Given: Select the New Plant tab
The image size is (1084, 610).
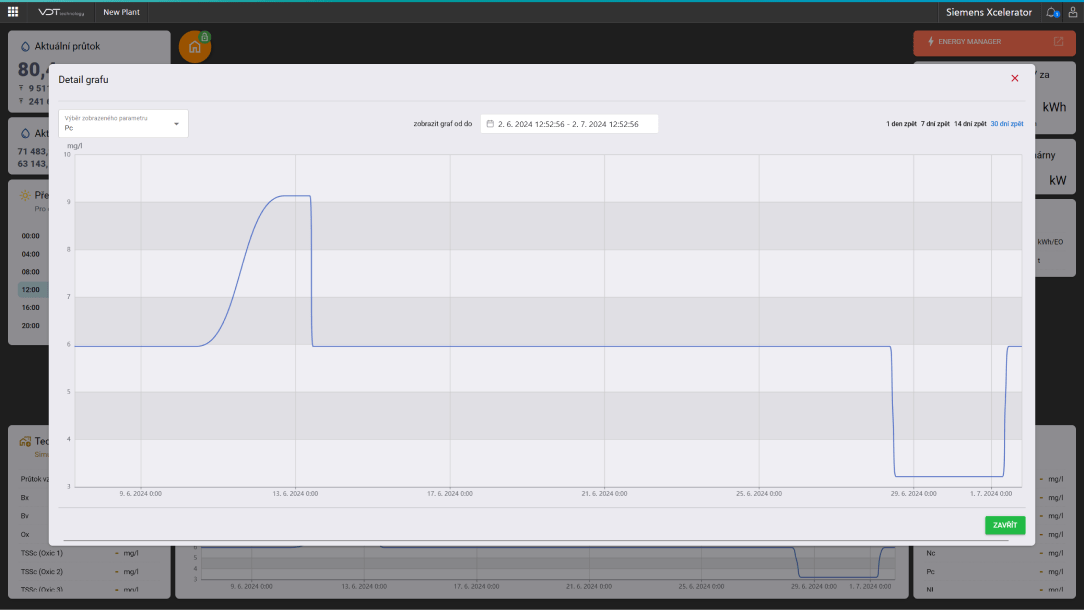Looking at the screenshot, I should (121, 12).
